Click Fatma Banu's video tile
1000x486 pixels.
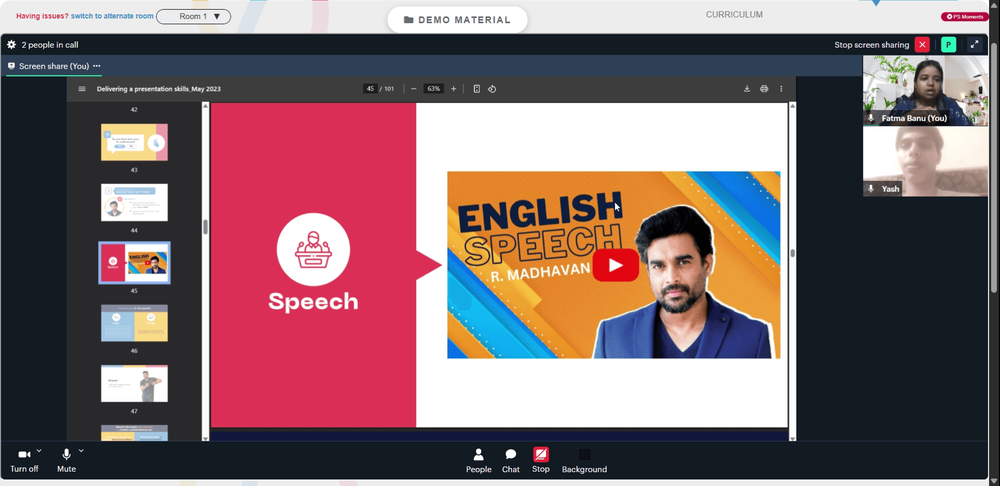point(925,91)
